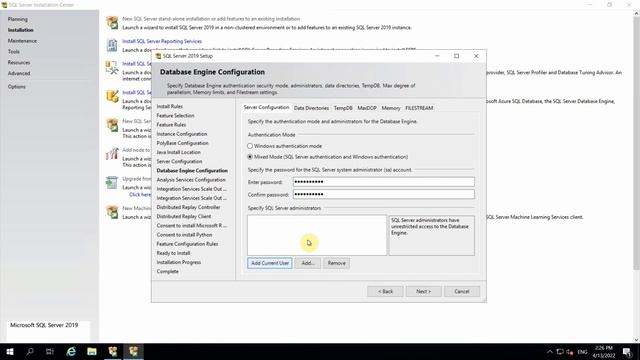Image resolution: width=640 pixels, height=360 pixels.
Task: Cancel the SQL Server setup
Action: pyautogui.click(x=462, y=291)
